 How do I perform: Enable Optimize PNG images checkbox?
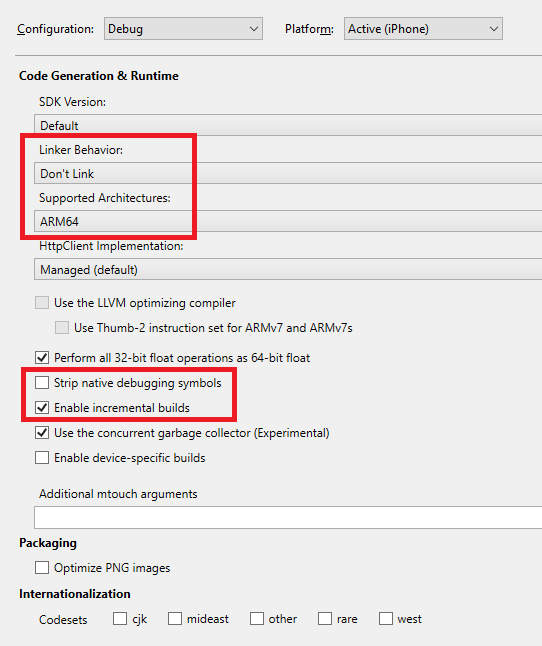[42, 568]
